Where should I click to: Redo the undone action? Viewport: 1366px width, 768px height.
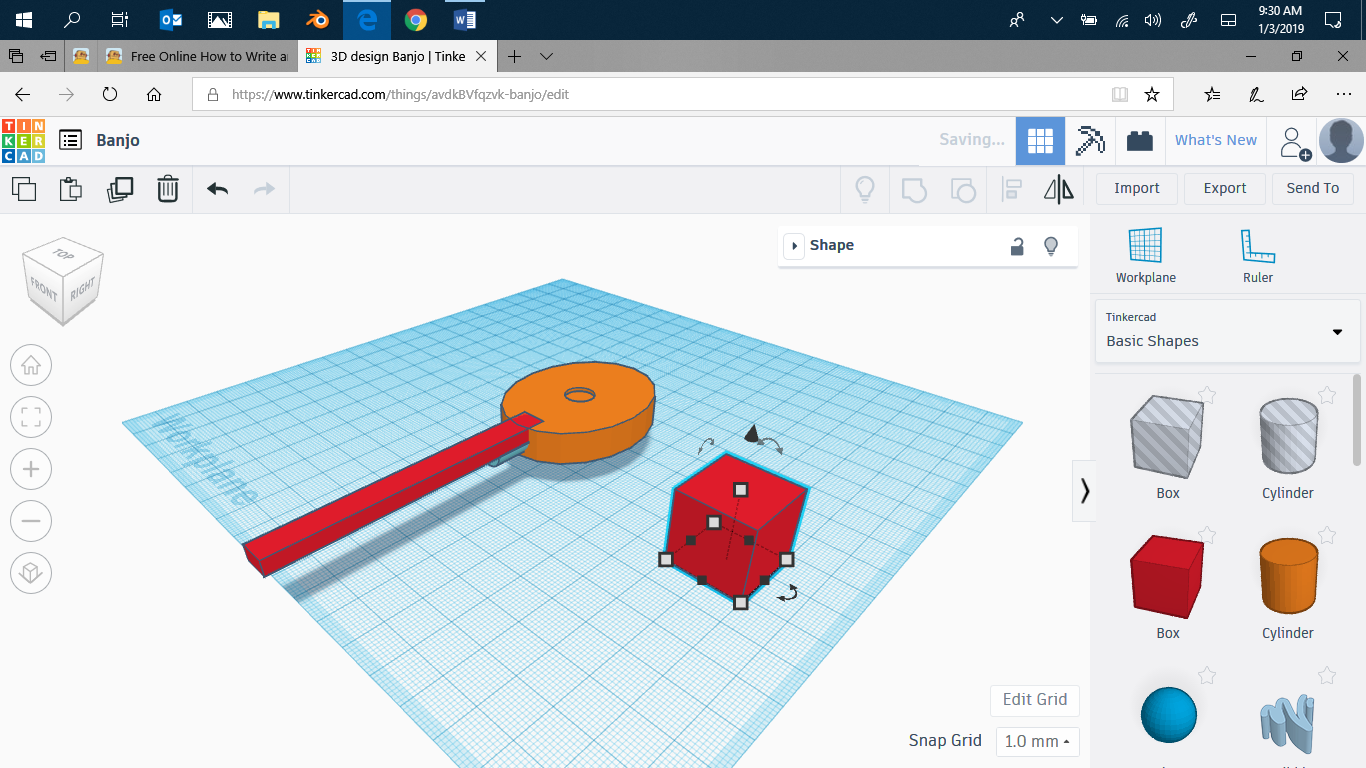264,188
